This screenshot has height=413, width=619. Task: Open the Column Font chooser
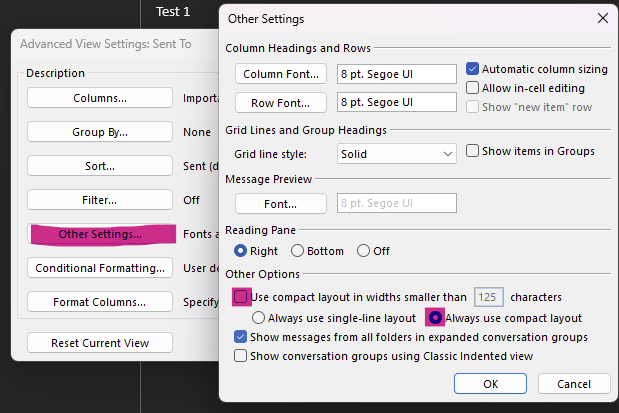pyautogui.click(x=281, y=74)
